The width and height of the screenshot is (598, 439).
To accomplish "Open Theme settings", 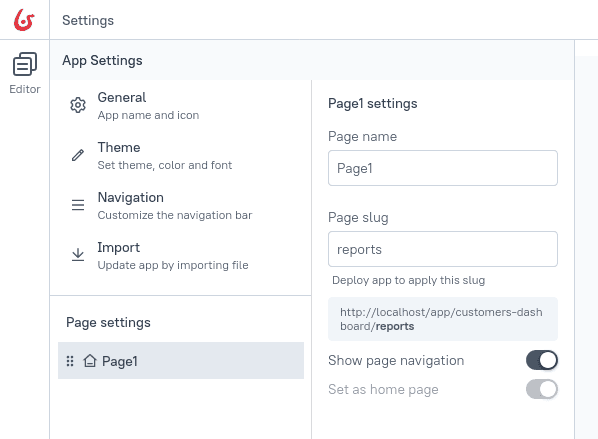I will pos(181,155).
